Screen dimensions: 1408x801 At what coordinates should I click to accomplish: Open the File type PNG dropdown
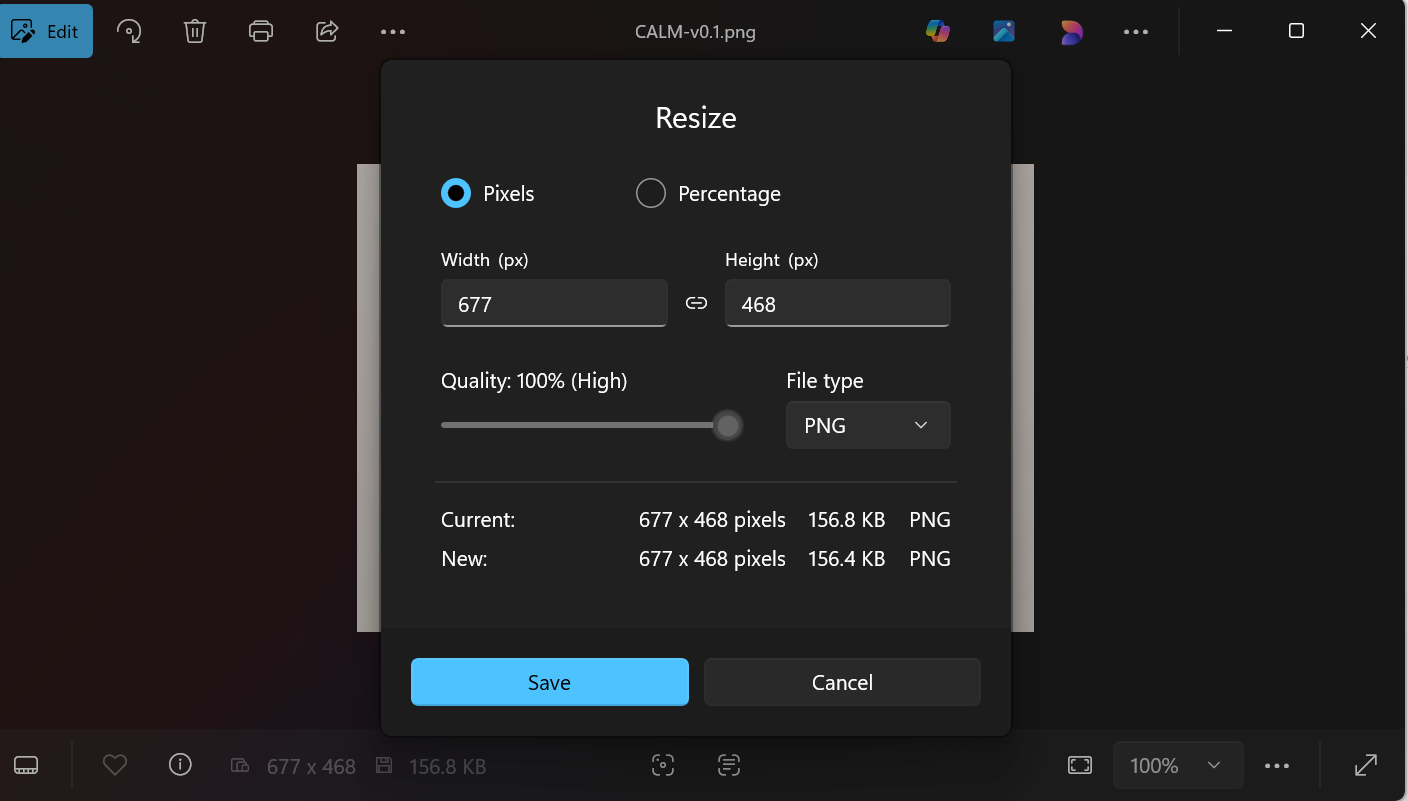pos(868,425)
